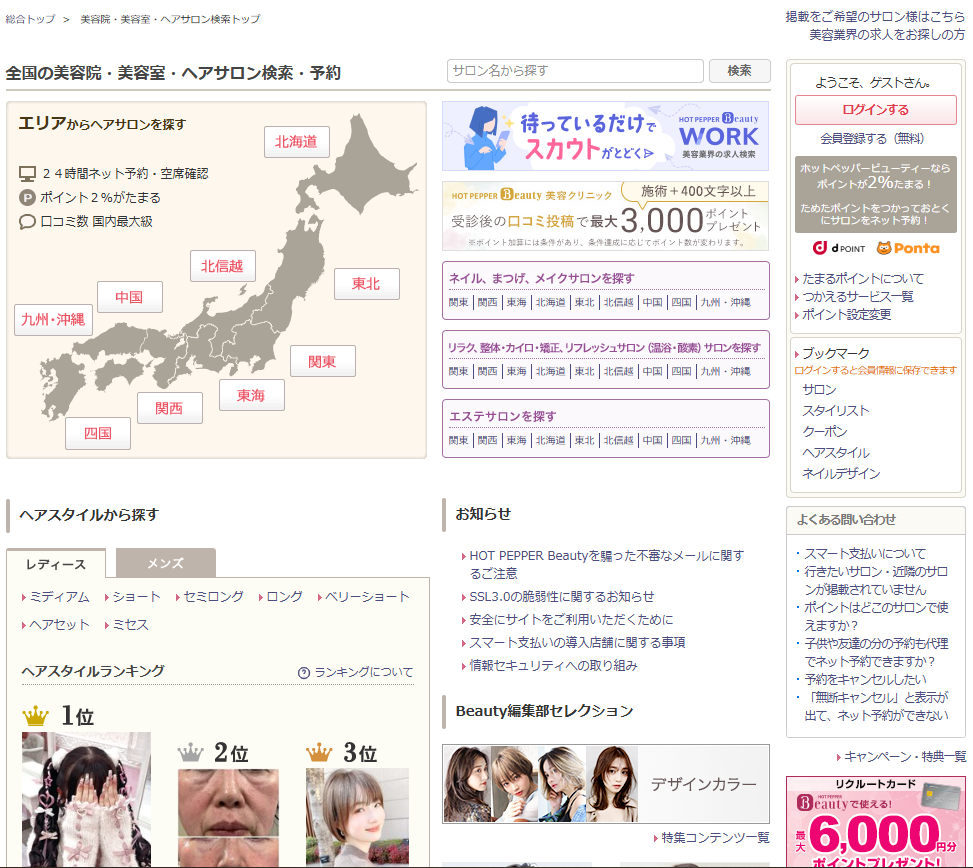
Task: Select 九州・沖縄 on the area map
Action: point(53,320)
